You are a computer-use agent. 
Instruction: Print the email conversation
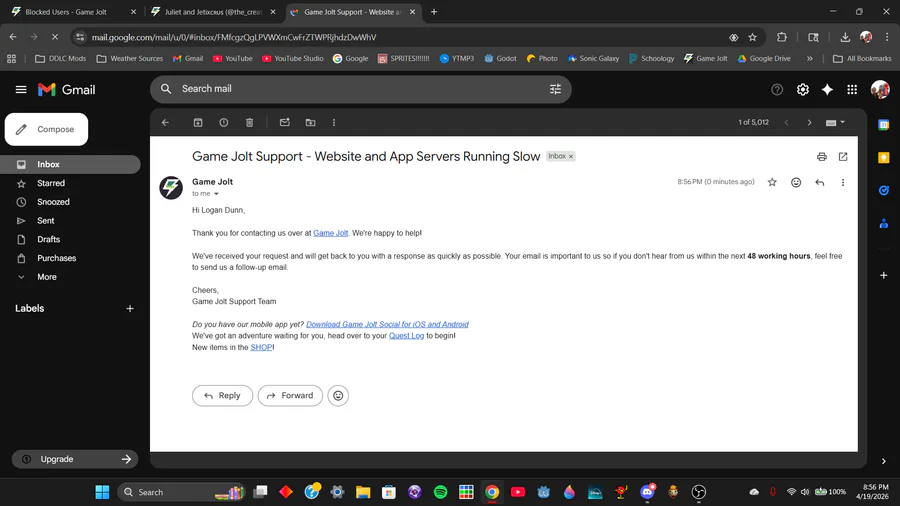point(822,157)
